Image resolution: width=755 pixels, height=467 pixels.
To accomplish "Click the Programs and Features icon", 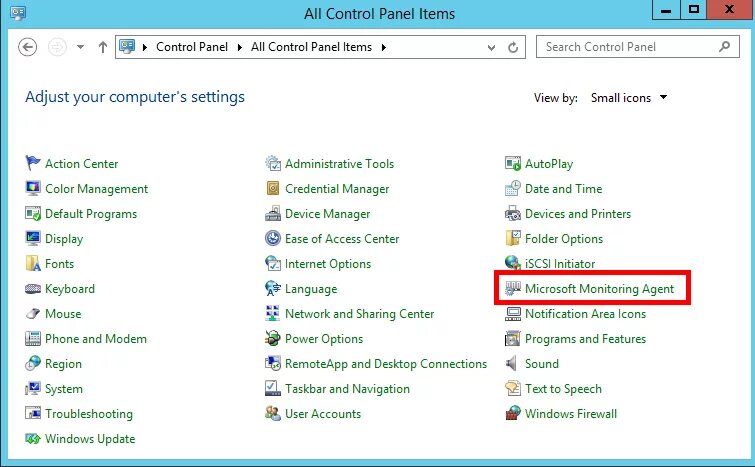I will (x=513, y=338).
